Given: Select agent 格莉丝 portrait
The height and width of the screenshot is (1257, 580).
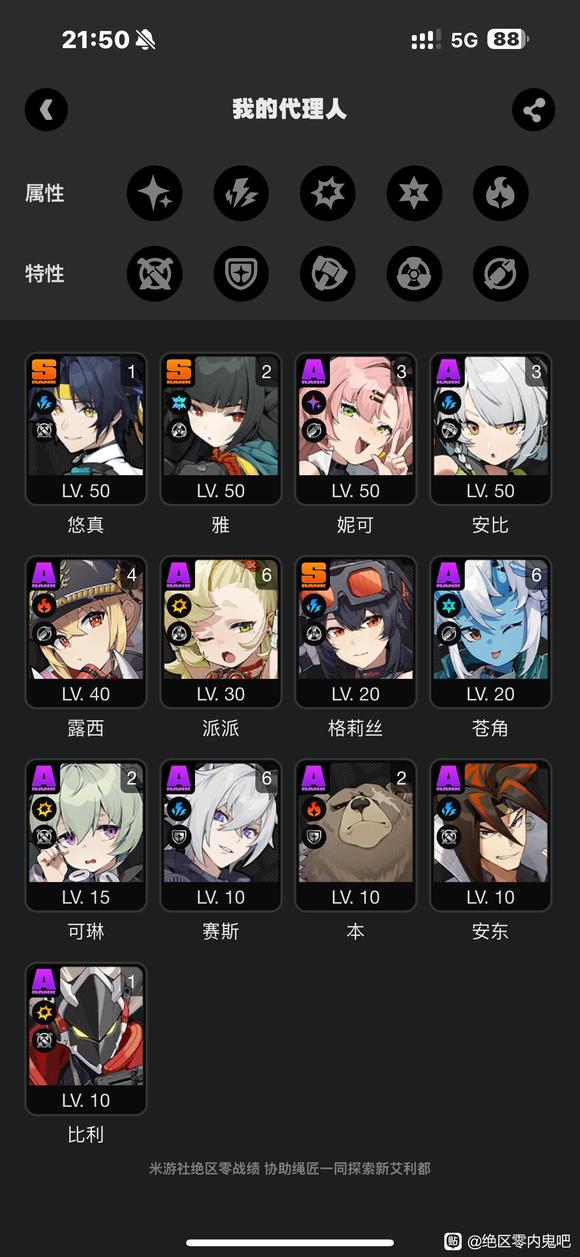Looking at the screenshot, I should [356, 633].
